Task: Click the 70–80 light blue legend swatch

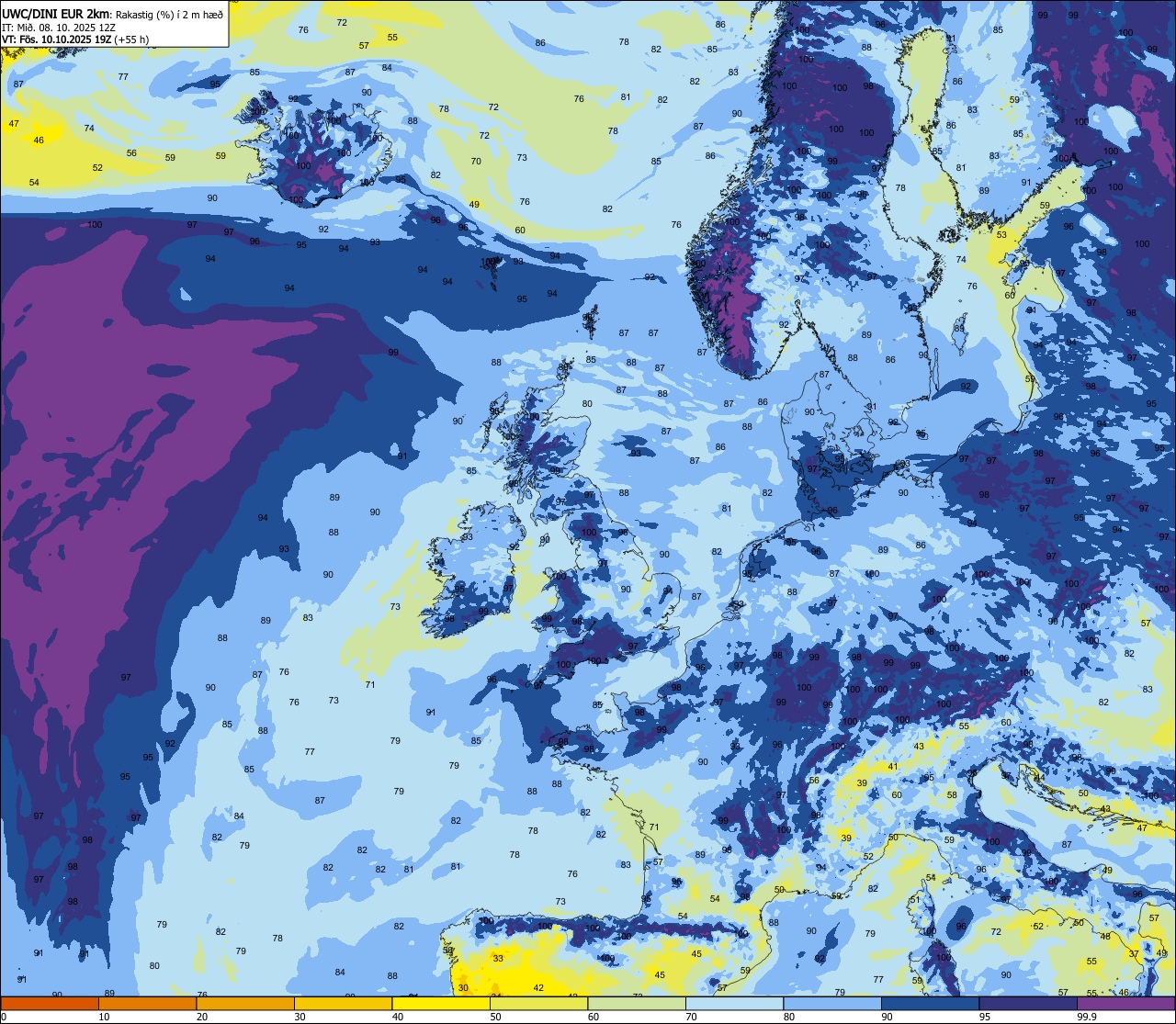Action: tap(734, 1004)
